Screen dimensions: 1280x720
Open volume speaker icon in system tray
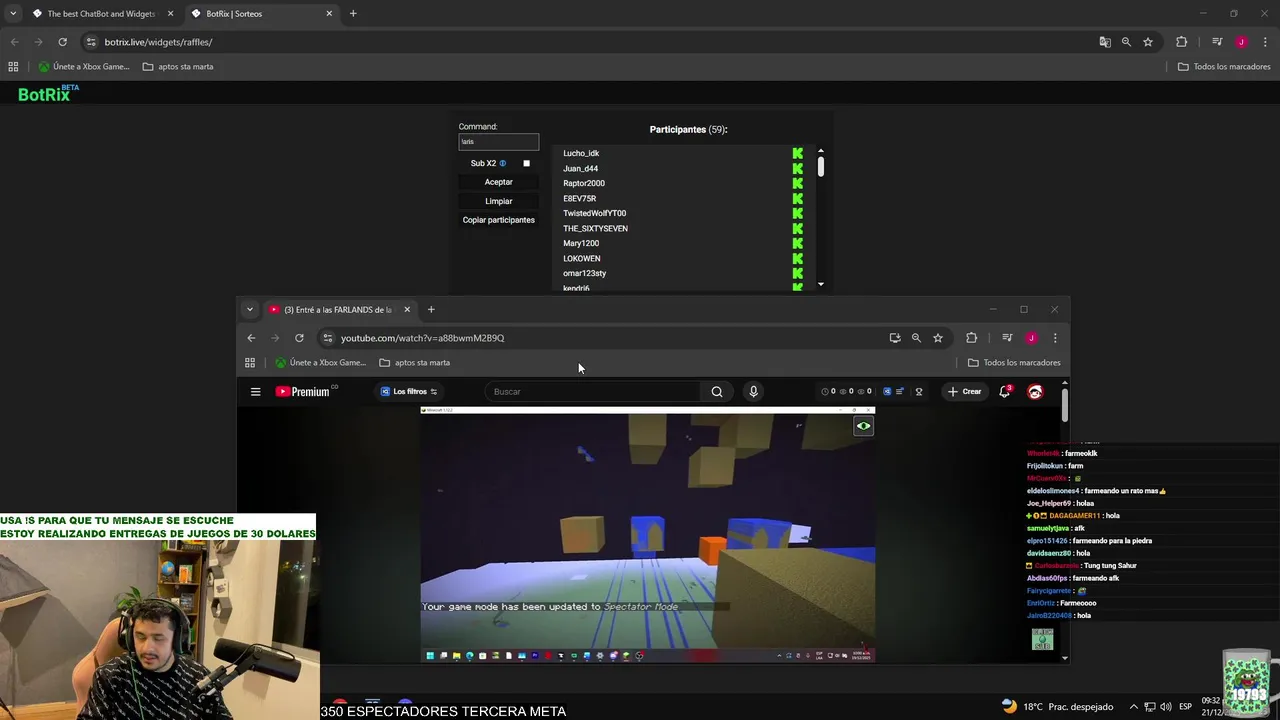(1166, 707)
